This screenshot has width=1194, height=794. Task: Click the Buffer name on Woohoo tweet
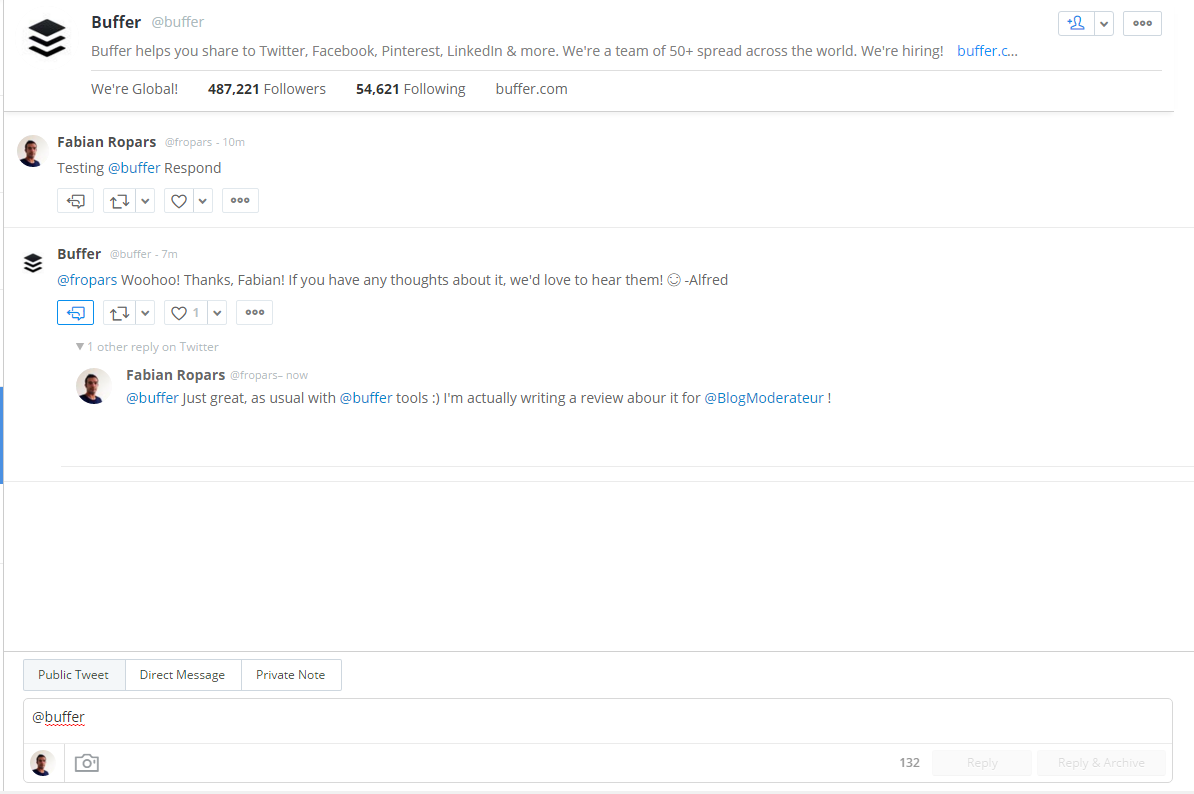[79, 254]
